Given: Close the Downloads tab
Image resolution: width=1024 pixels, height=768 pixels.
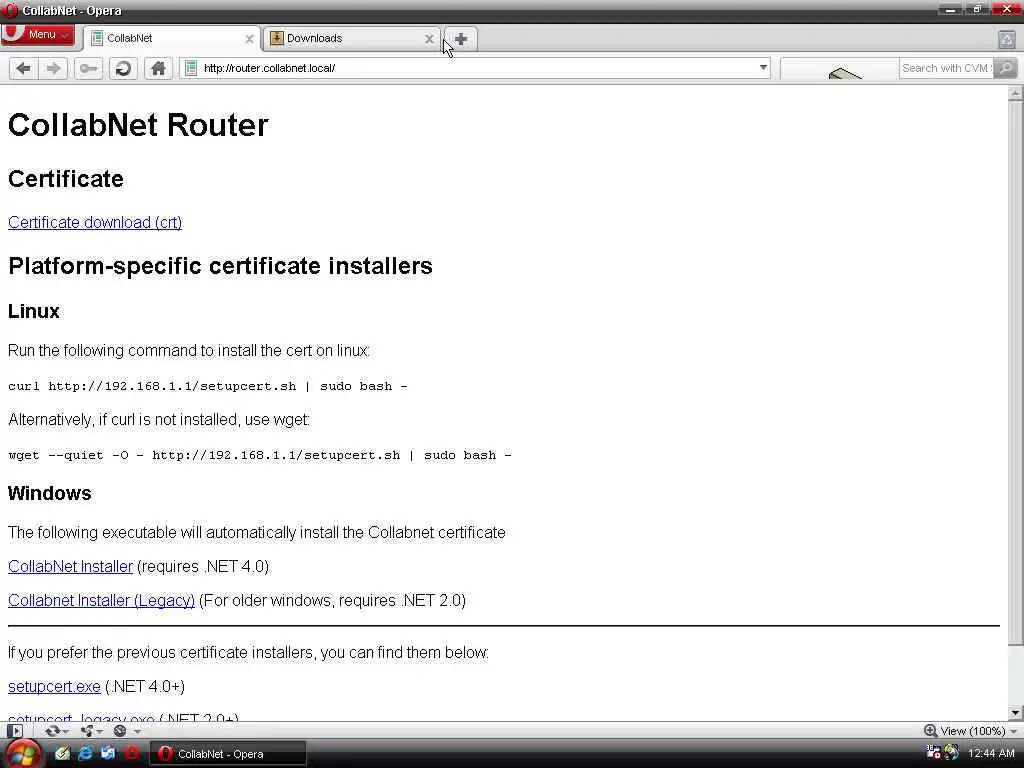Looking at the screenshot, I should coord(429,39).
